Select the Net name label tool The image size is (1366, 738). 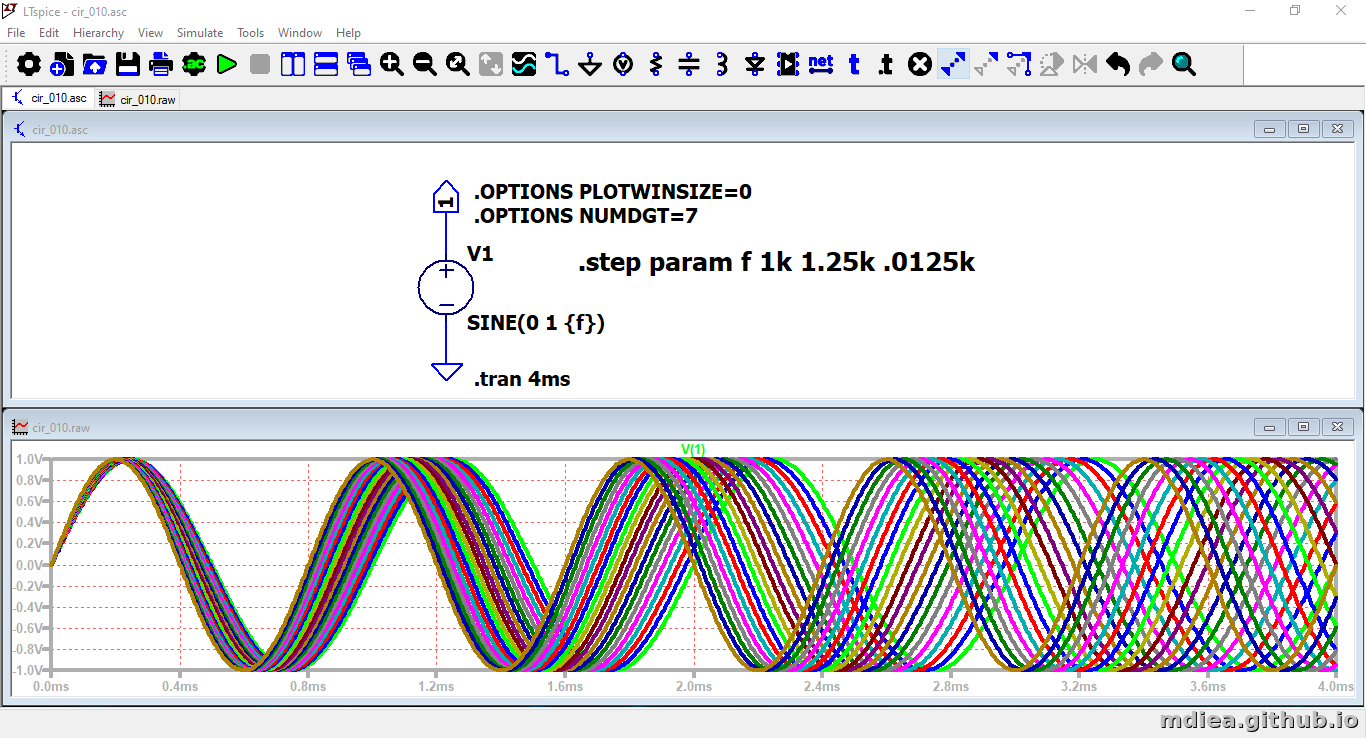coord(821,63)
